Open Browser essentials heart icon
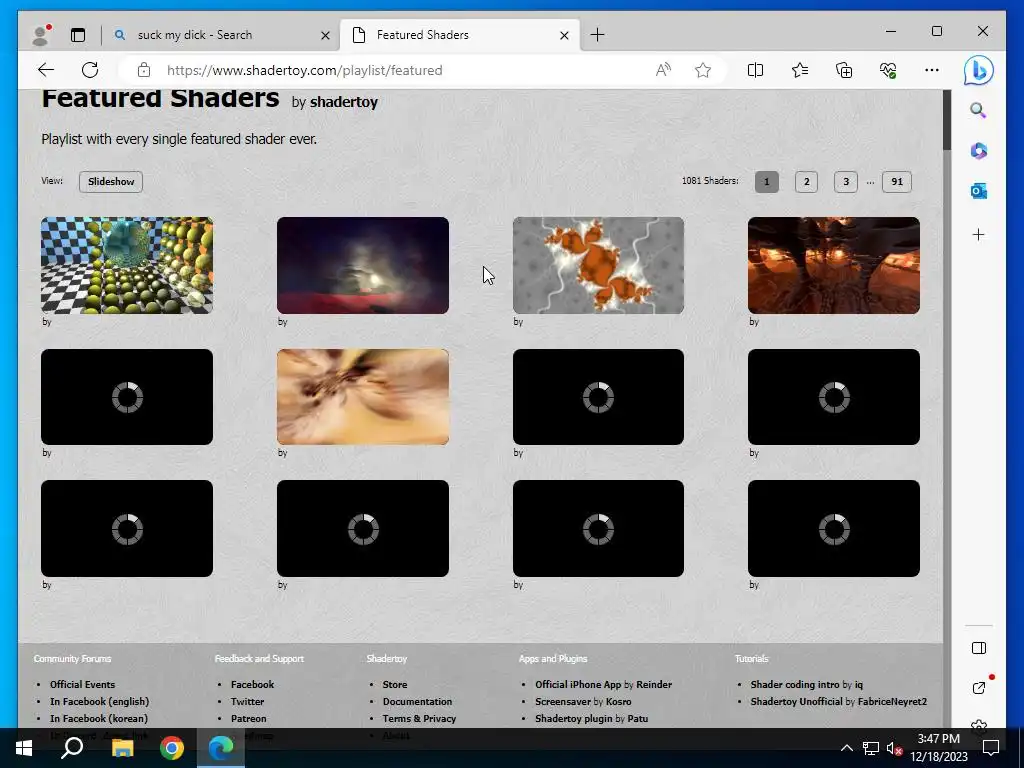Image resolution: width=1024 pixels, height=768 pixels. coord(888,70)
